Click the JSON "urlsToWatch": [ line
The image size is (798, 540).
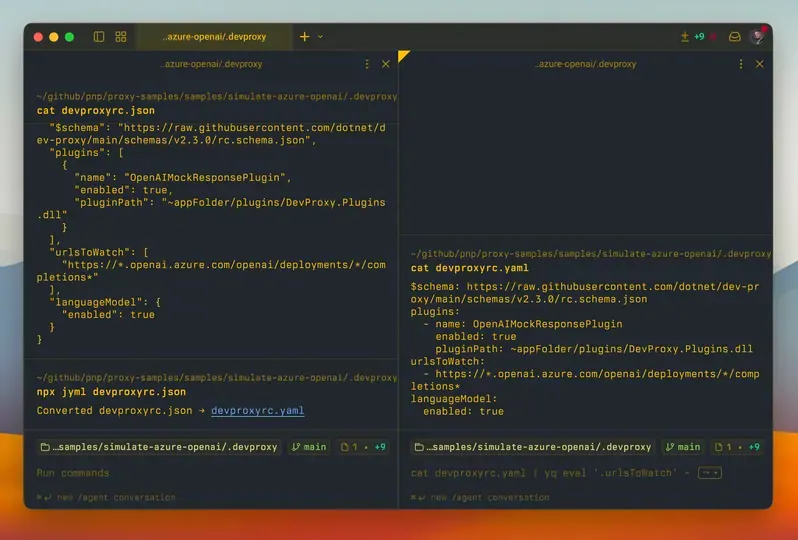tap(99, 252)
